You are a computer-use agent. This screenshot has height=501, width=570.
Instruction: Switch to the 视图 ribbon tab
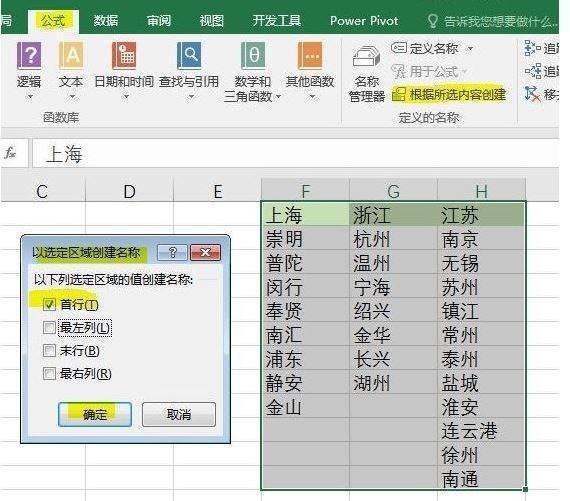(211, 21)
